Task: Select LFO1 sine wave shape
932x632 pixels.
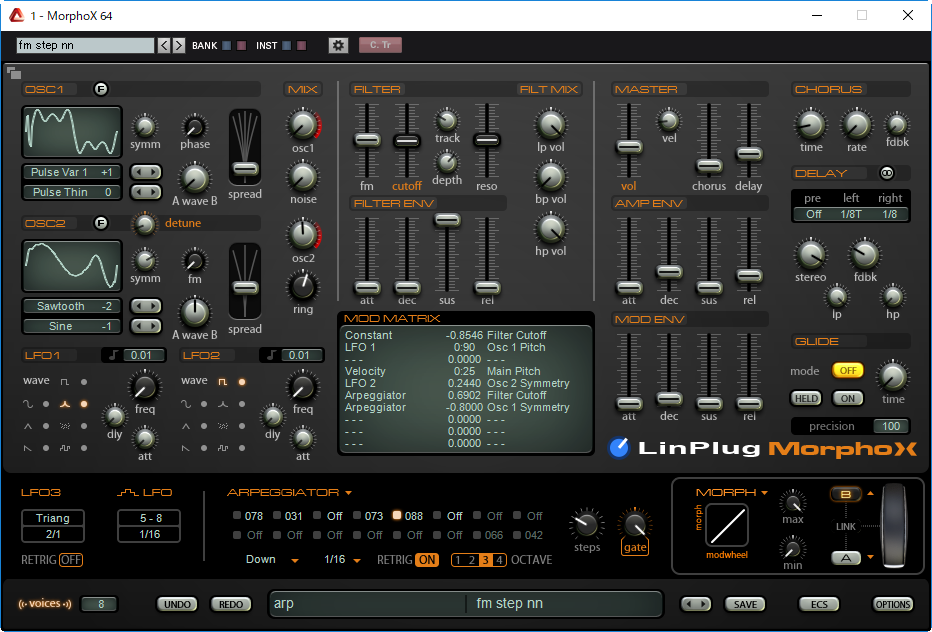Action: (28, 404)
